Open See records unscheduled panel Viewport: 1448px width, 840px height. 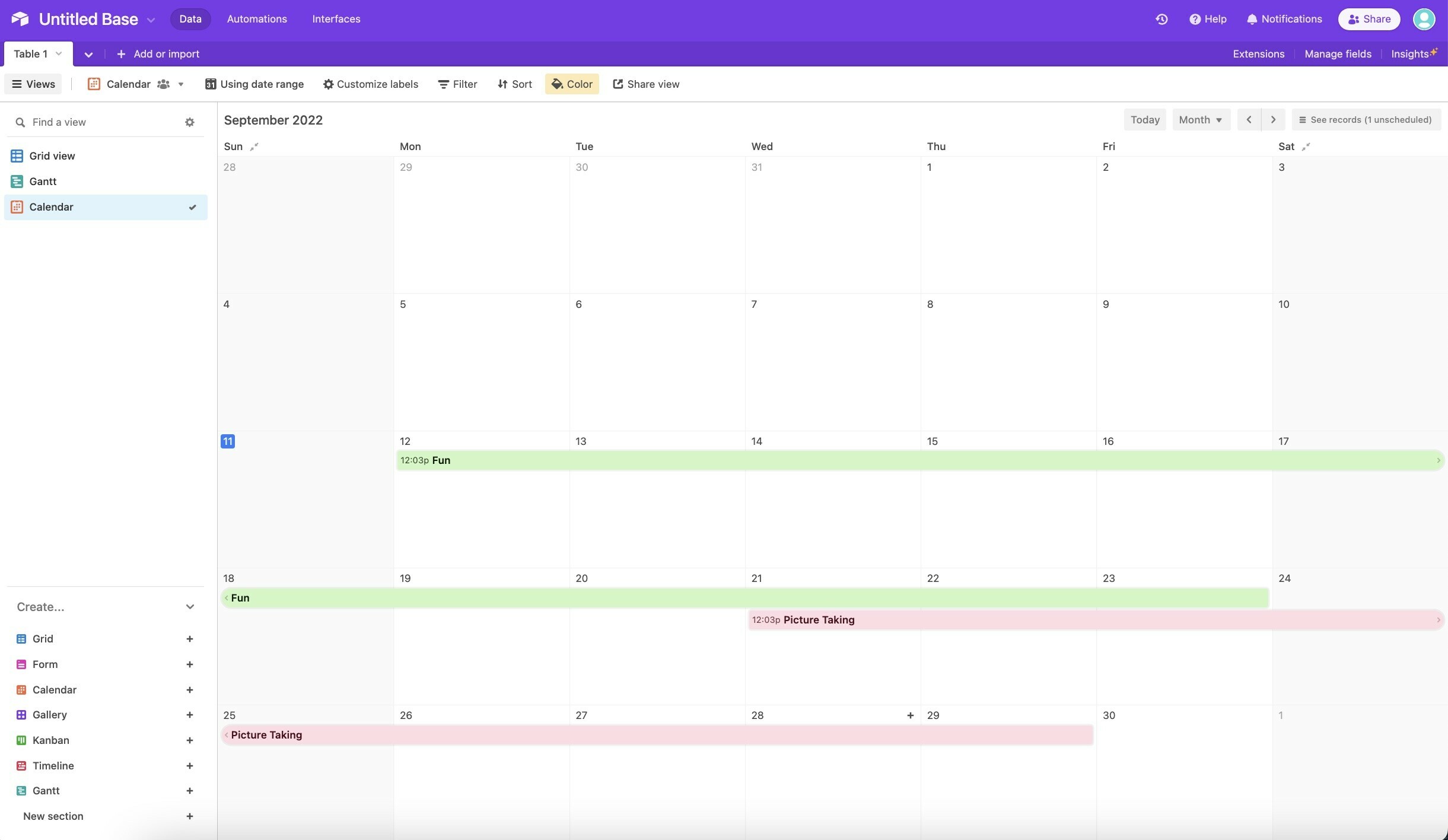[1366, 120]
